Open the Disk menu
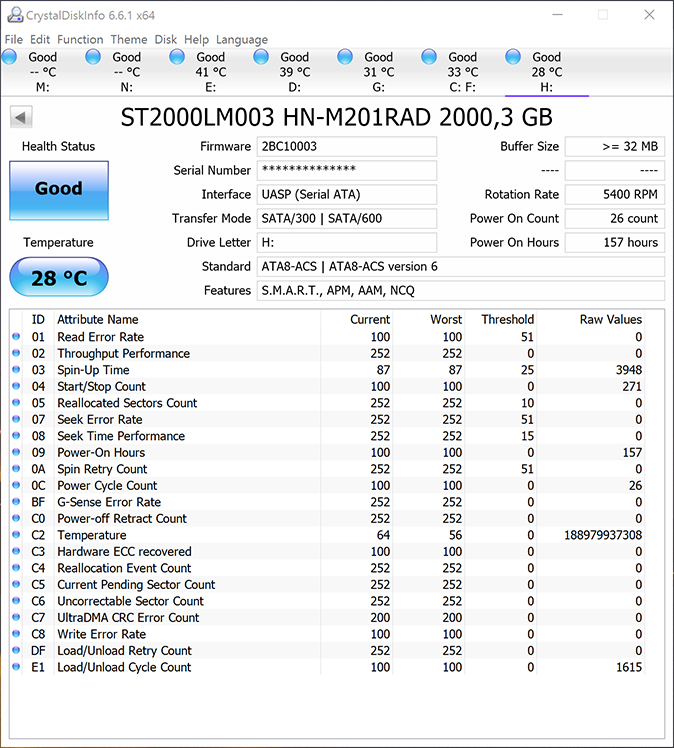674x748 pixels. pos(166,40)
